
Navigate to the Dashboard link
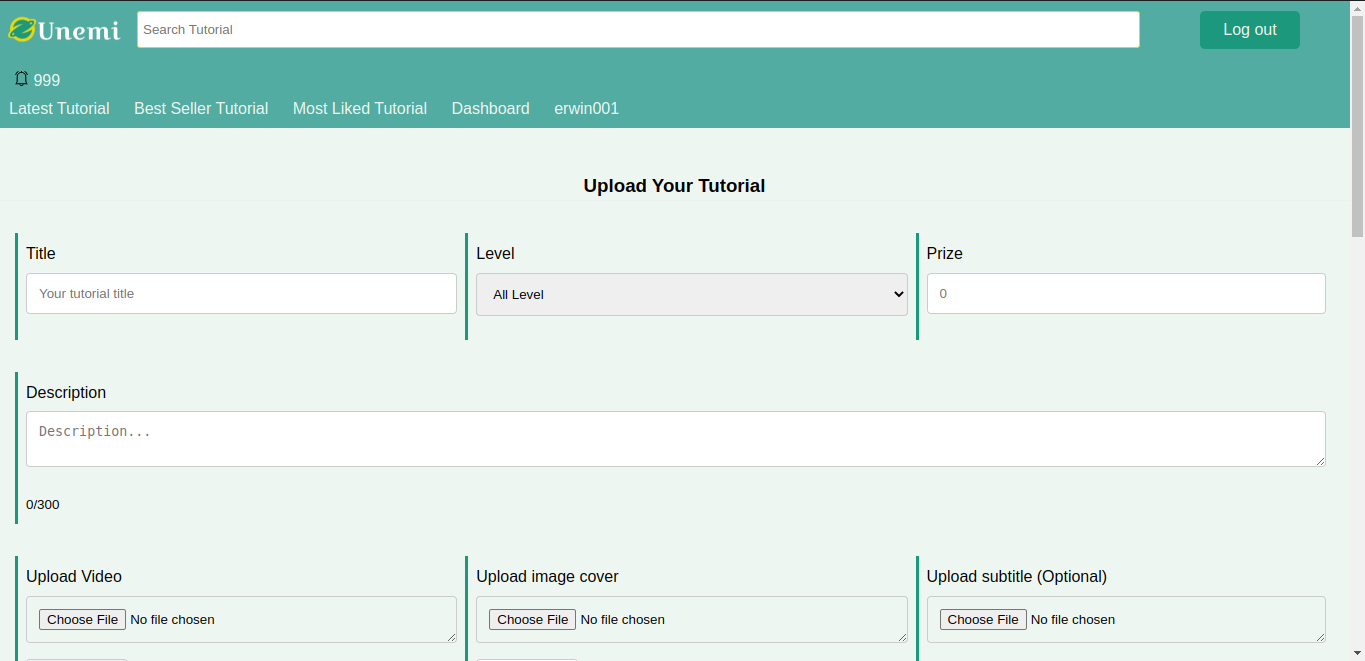(490, 108)
